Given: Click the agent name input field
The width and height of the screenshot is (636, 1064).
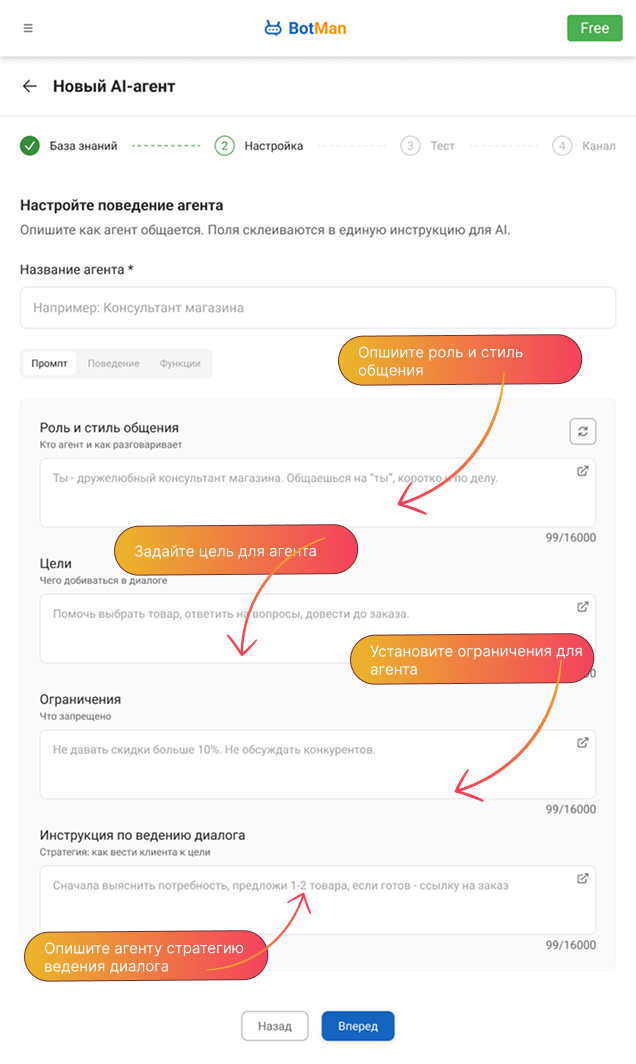Looking at the screenshot, I should pos(318,308).
